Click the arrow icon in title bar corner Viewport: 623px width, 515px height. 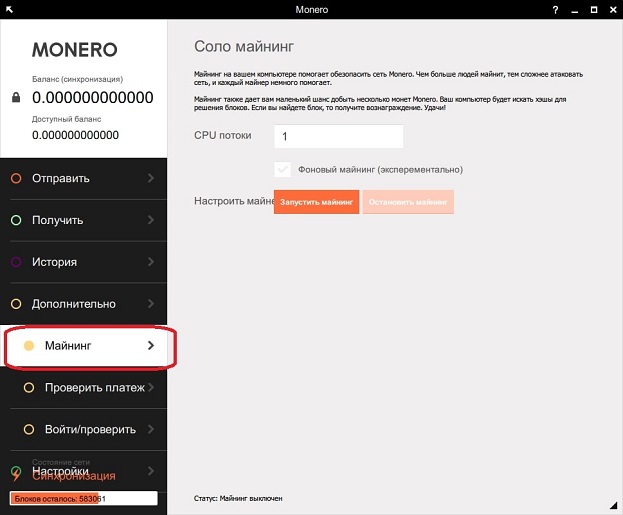(x=9, y=9)
